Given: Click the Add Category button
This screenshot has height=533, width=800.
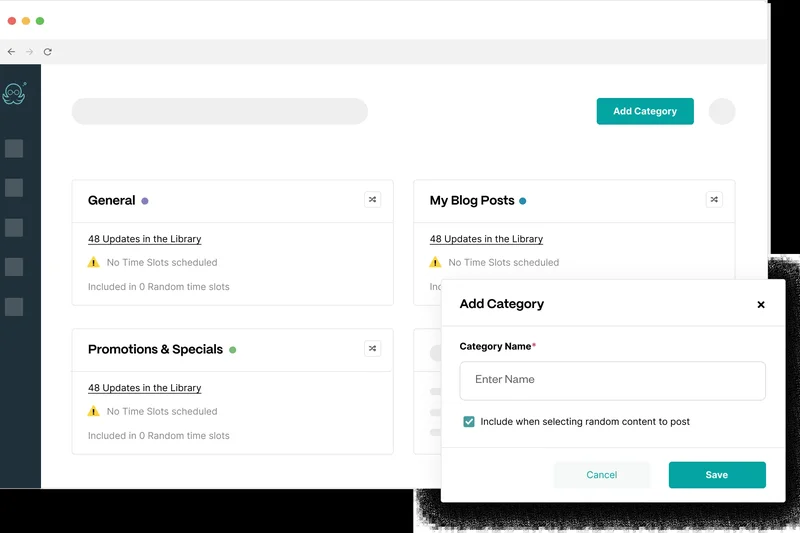Looking at the screenshot, I should click(645, 111).
